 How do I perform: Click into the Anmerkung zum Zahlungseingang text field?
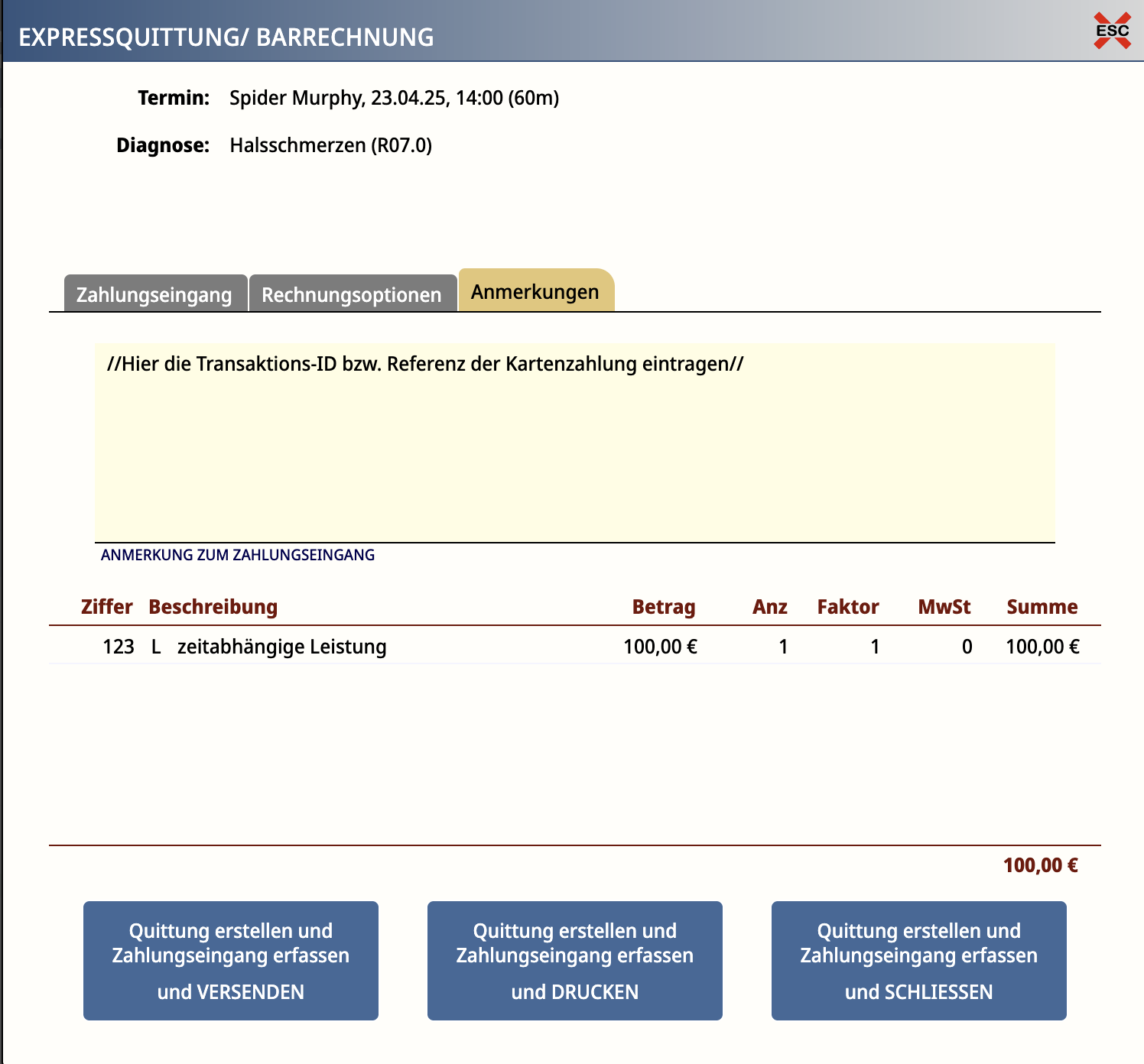(574, 443)
